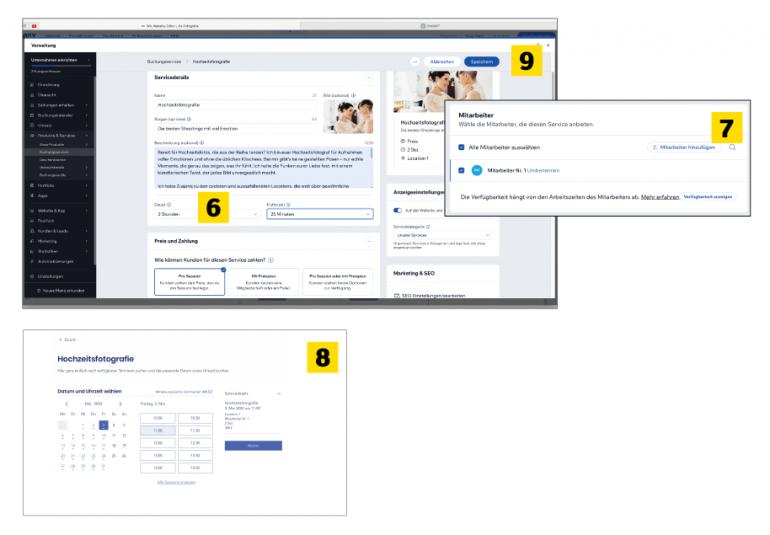Open Einrichtung in the sidebar

coord(48,85)
